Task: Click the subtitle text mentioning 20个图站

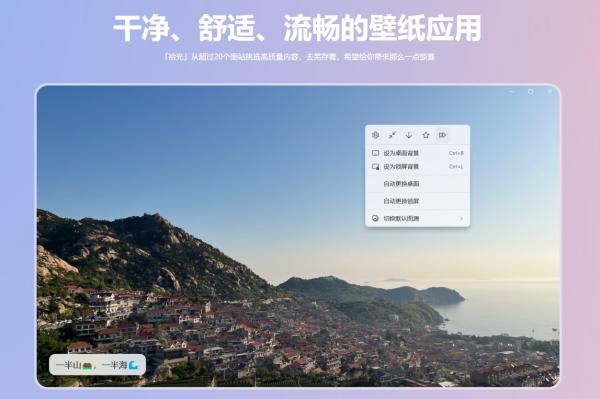Action: click(300, 57)
